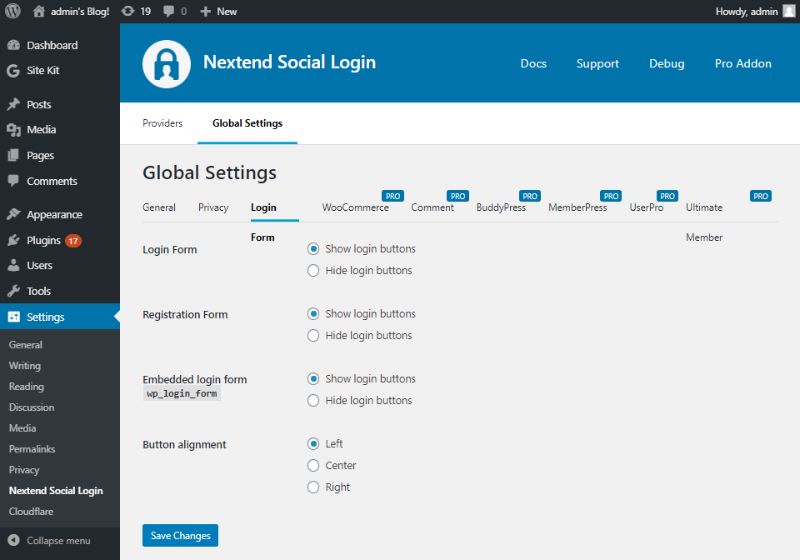Click the Site Kit Google icon
Screen dimensions: 800x560
(13, 70)
